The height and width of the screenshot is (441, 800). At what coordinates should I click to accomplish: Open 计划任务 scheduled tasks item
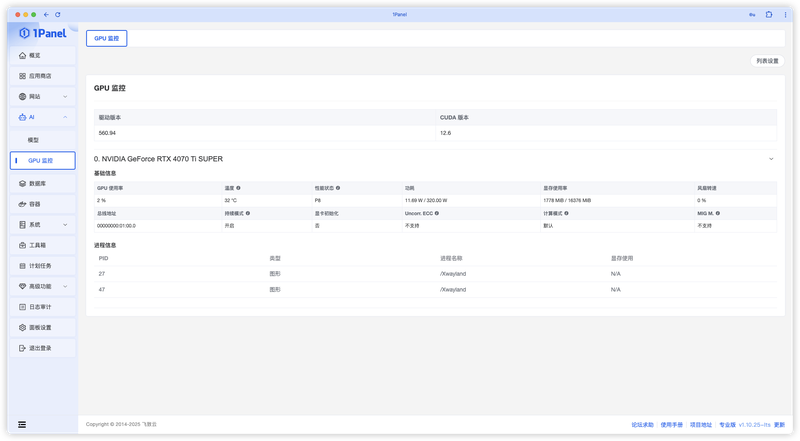pyautogui.click(x=43, y=266)
